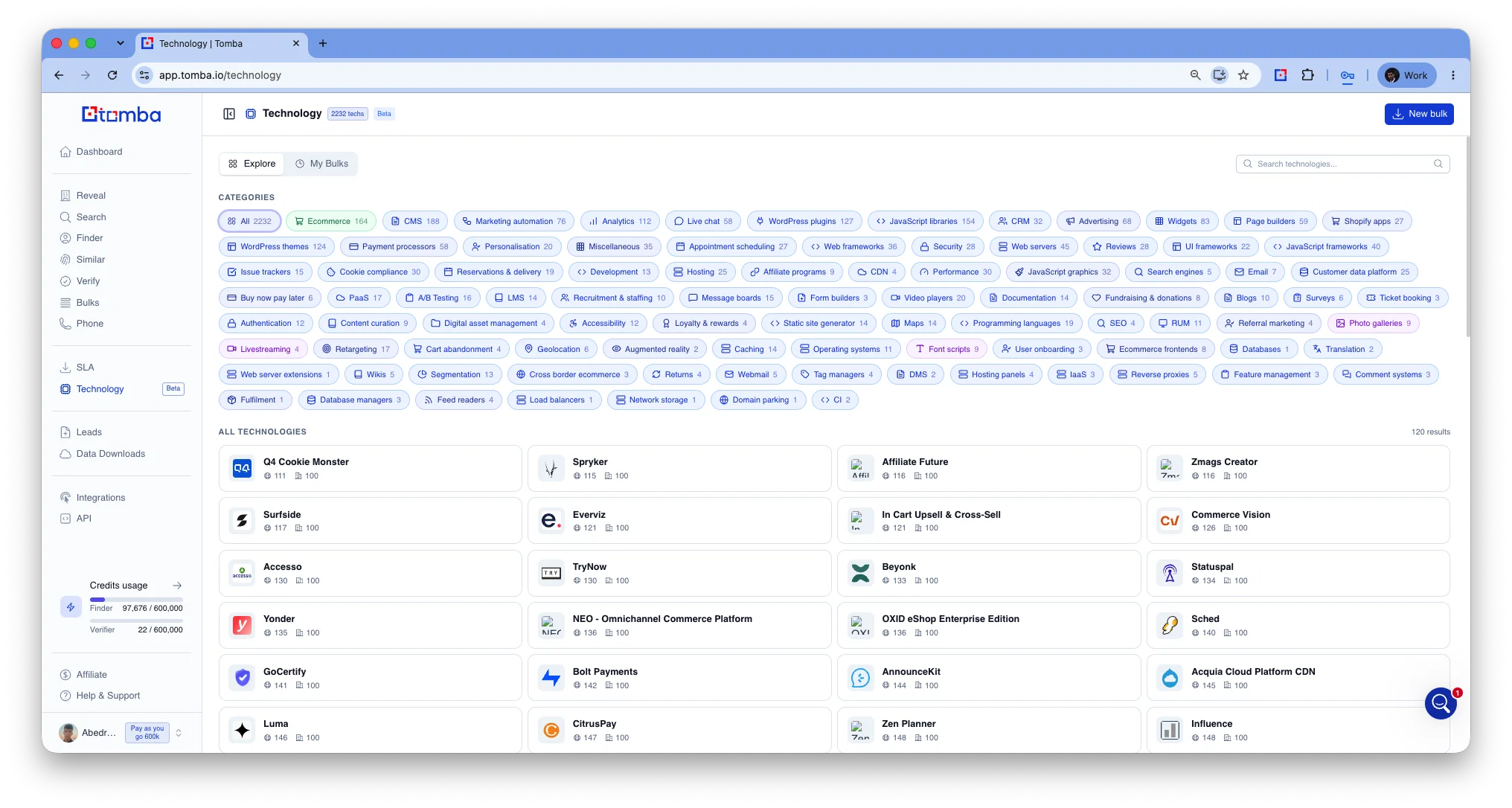Filter by JavaScript libraries category

[926, 221]
